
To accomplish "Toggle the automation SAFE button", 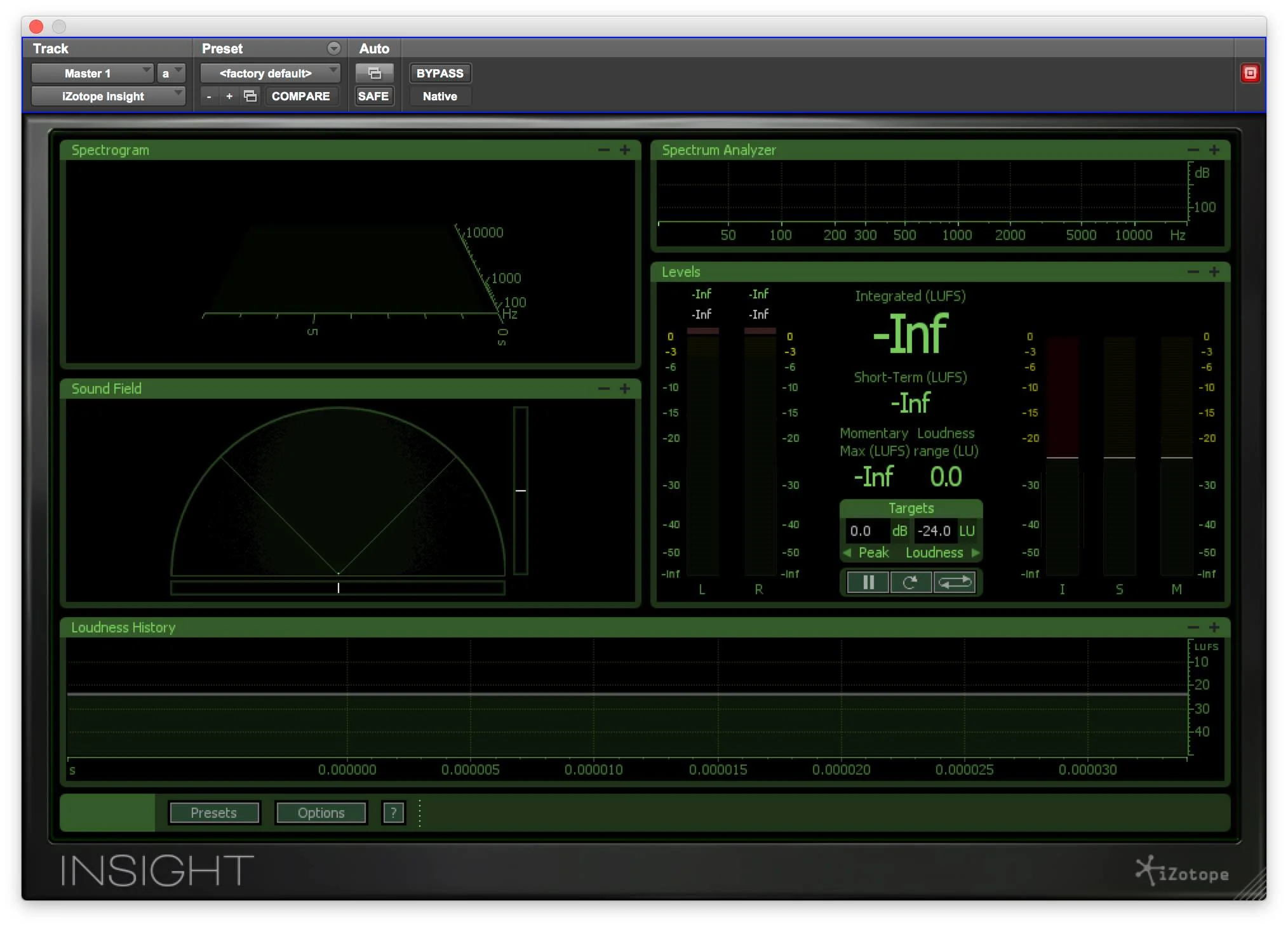I will pos(373,96).
